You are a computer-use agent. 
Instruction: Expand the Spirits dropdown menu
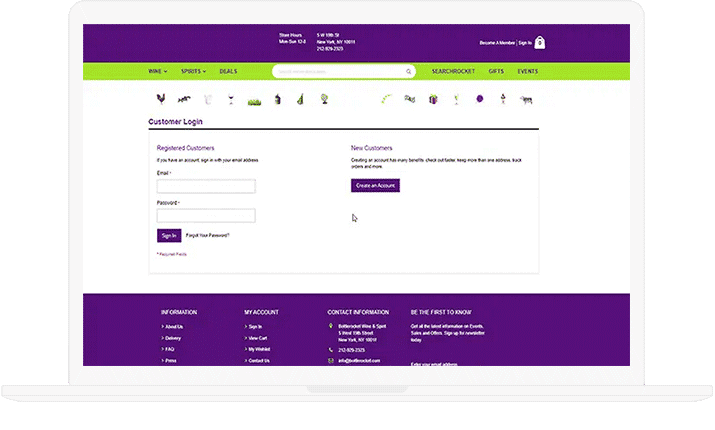pyautogui.click(x=193, y=72)
